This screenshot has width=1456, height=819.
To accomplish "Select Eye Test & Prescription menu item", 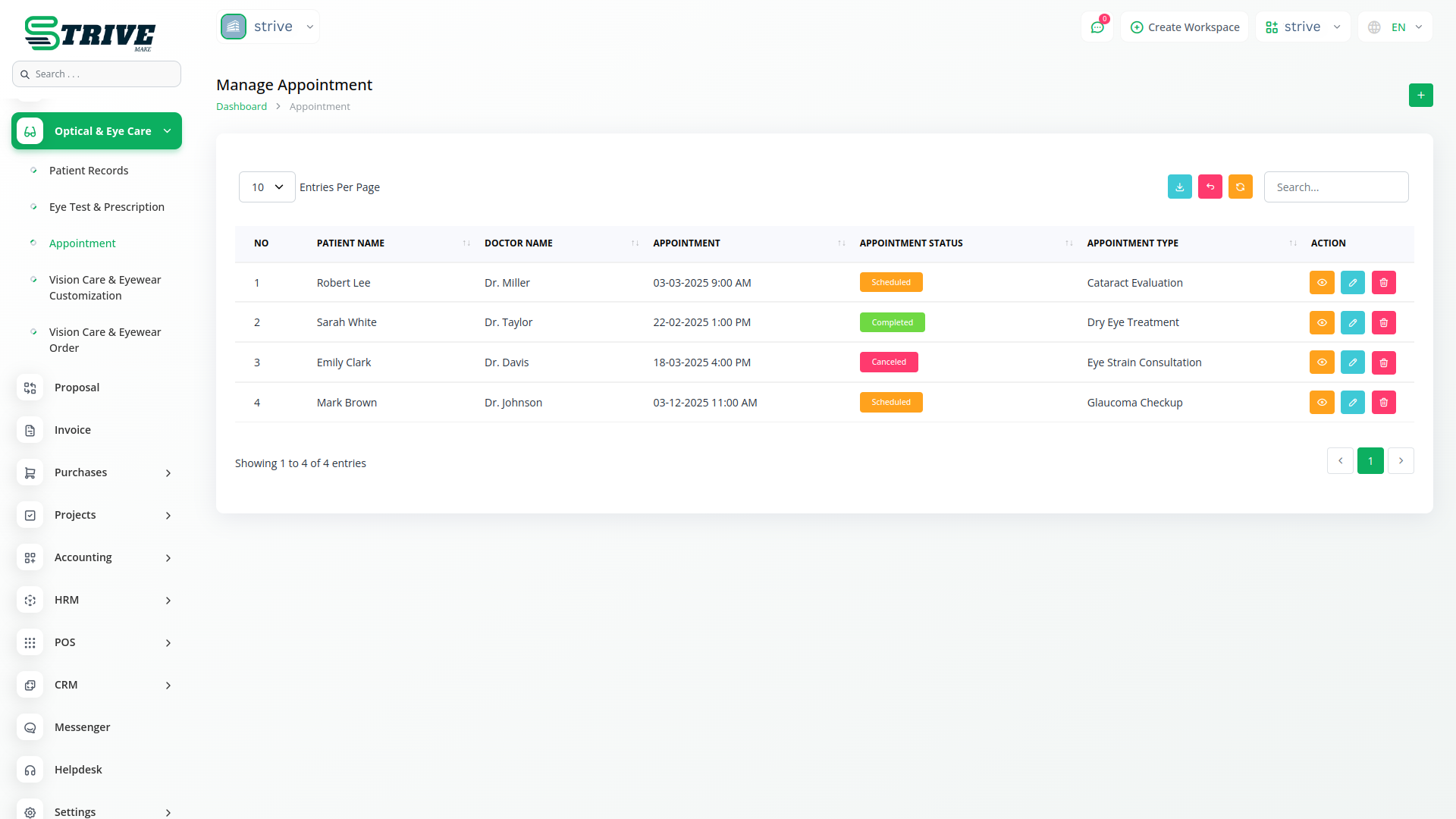I will (x=106, y=207).
